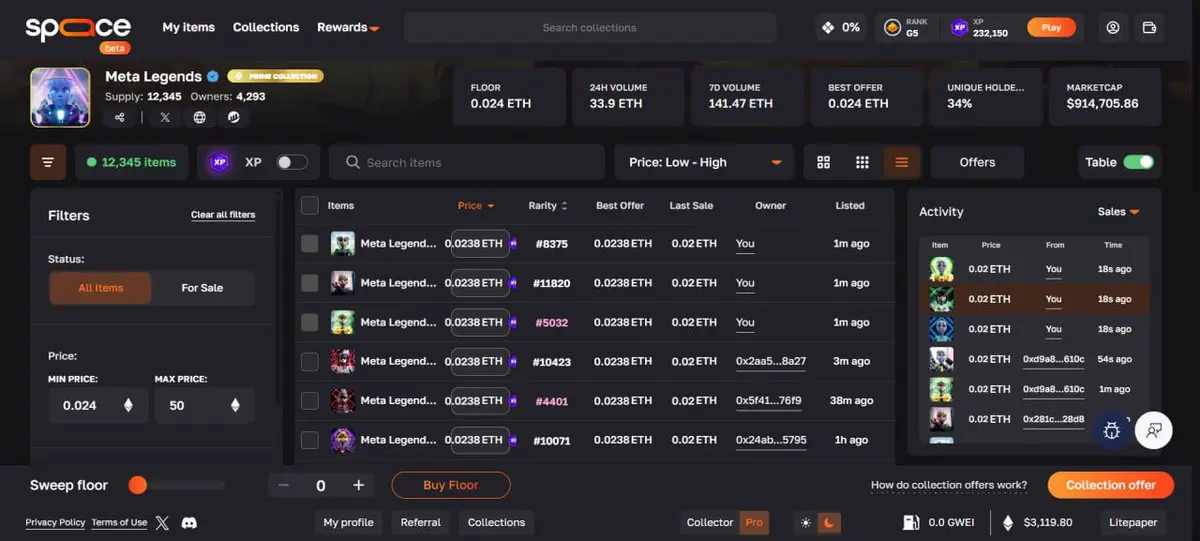
Task: Switch to large grid view
Action: click(824, 162)
